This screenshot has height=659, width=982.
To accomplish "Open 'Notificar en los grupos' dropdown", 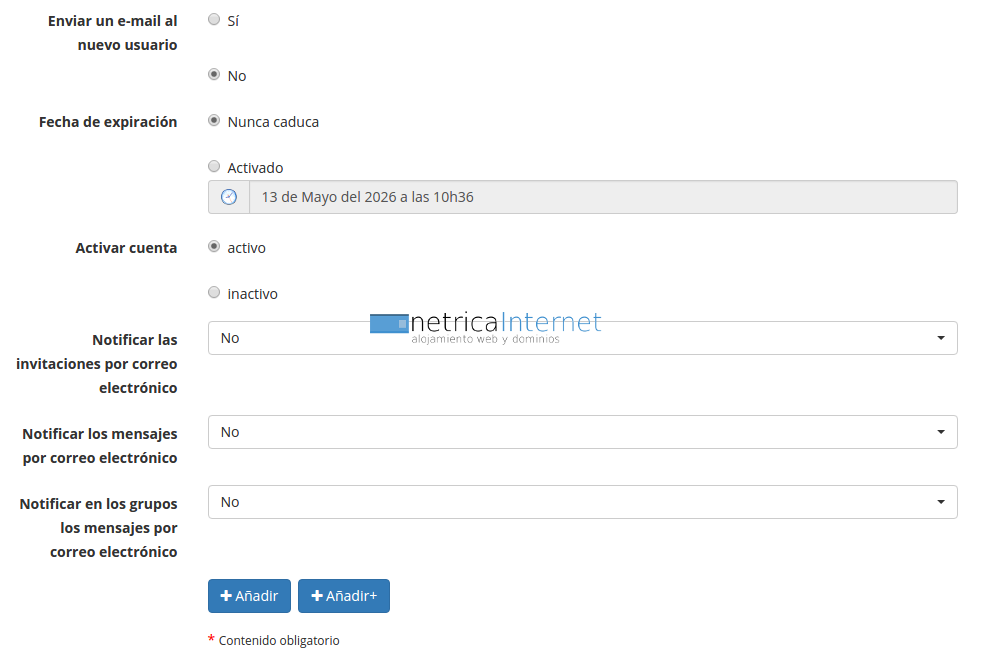I will (x=582, y=502).
